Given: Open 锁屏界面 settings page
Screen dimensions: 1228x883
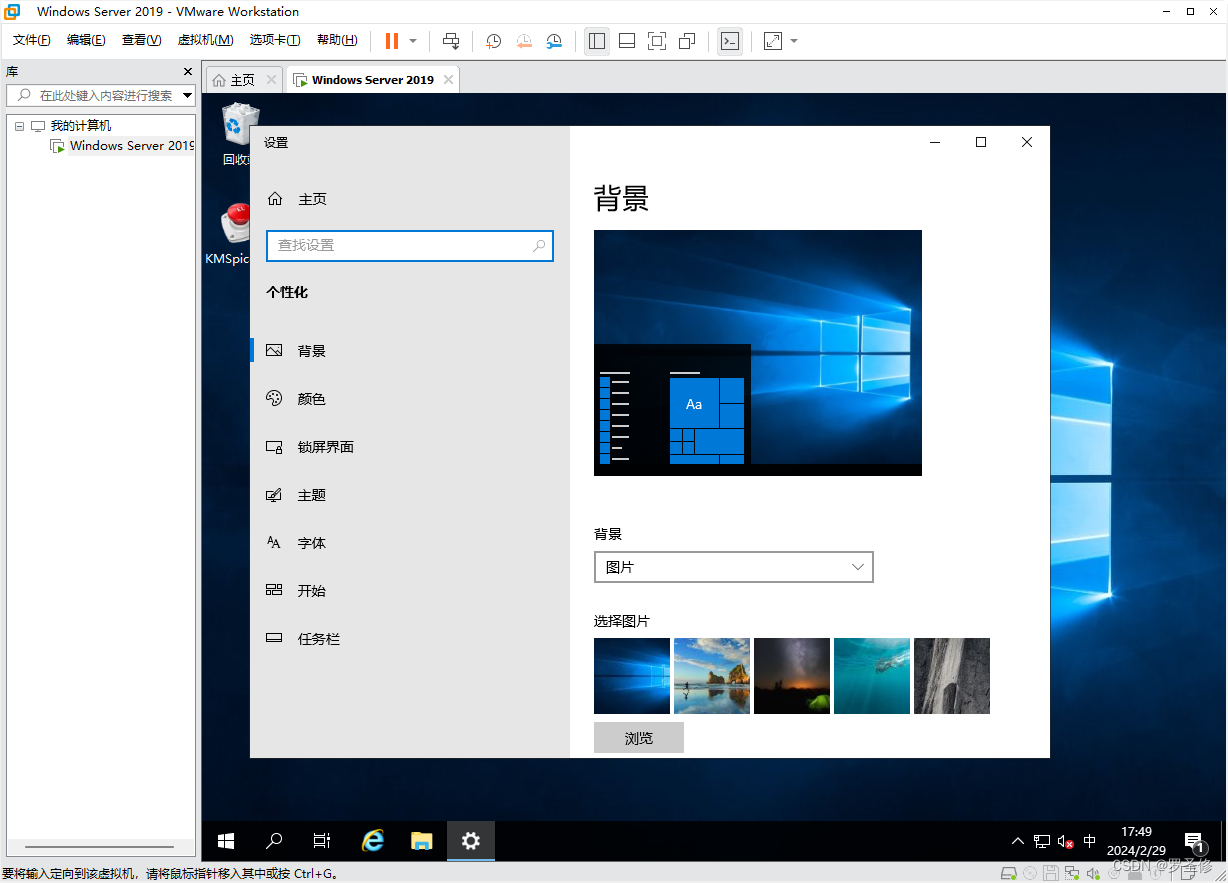Looking at the screenshot, I should pyautogui.click(x=410, y=447).
